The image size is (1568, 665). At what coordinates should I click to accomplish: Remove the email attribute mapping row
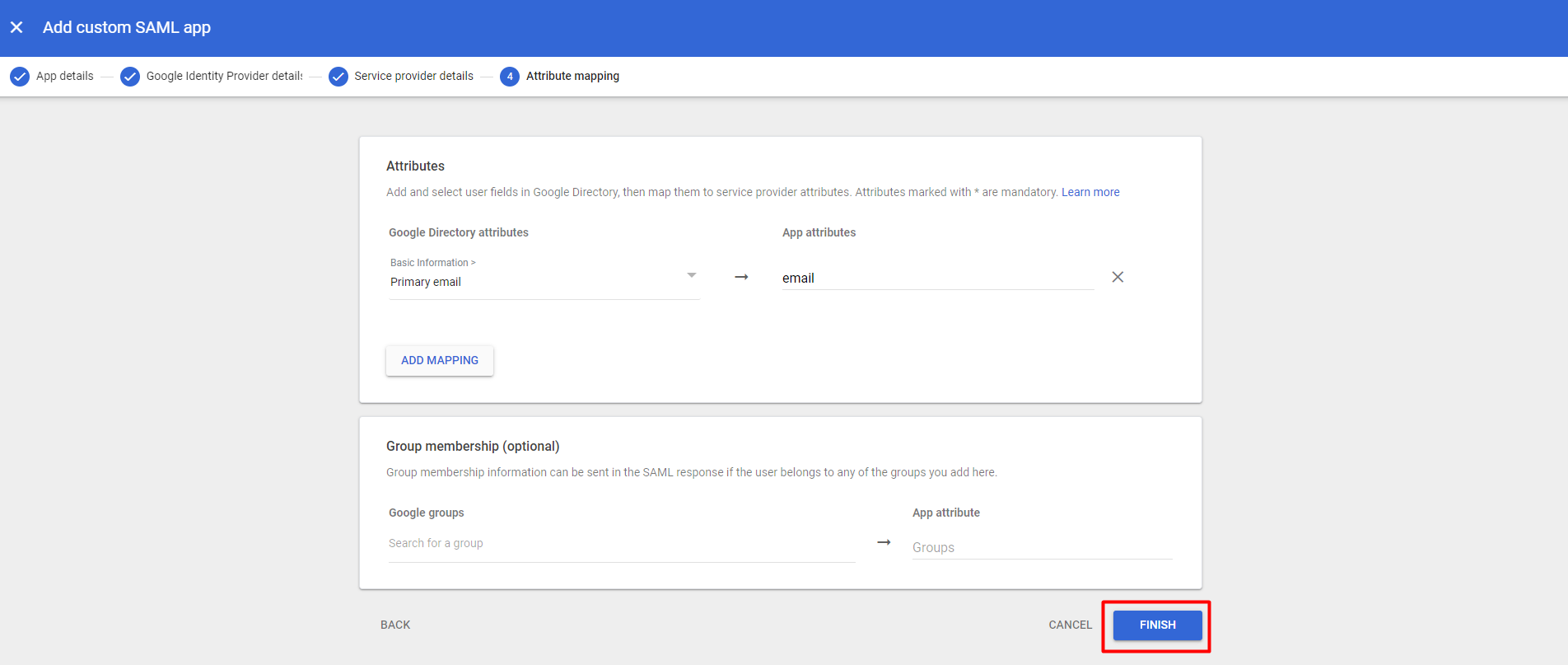(x=1118, y=277)
